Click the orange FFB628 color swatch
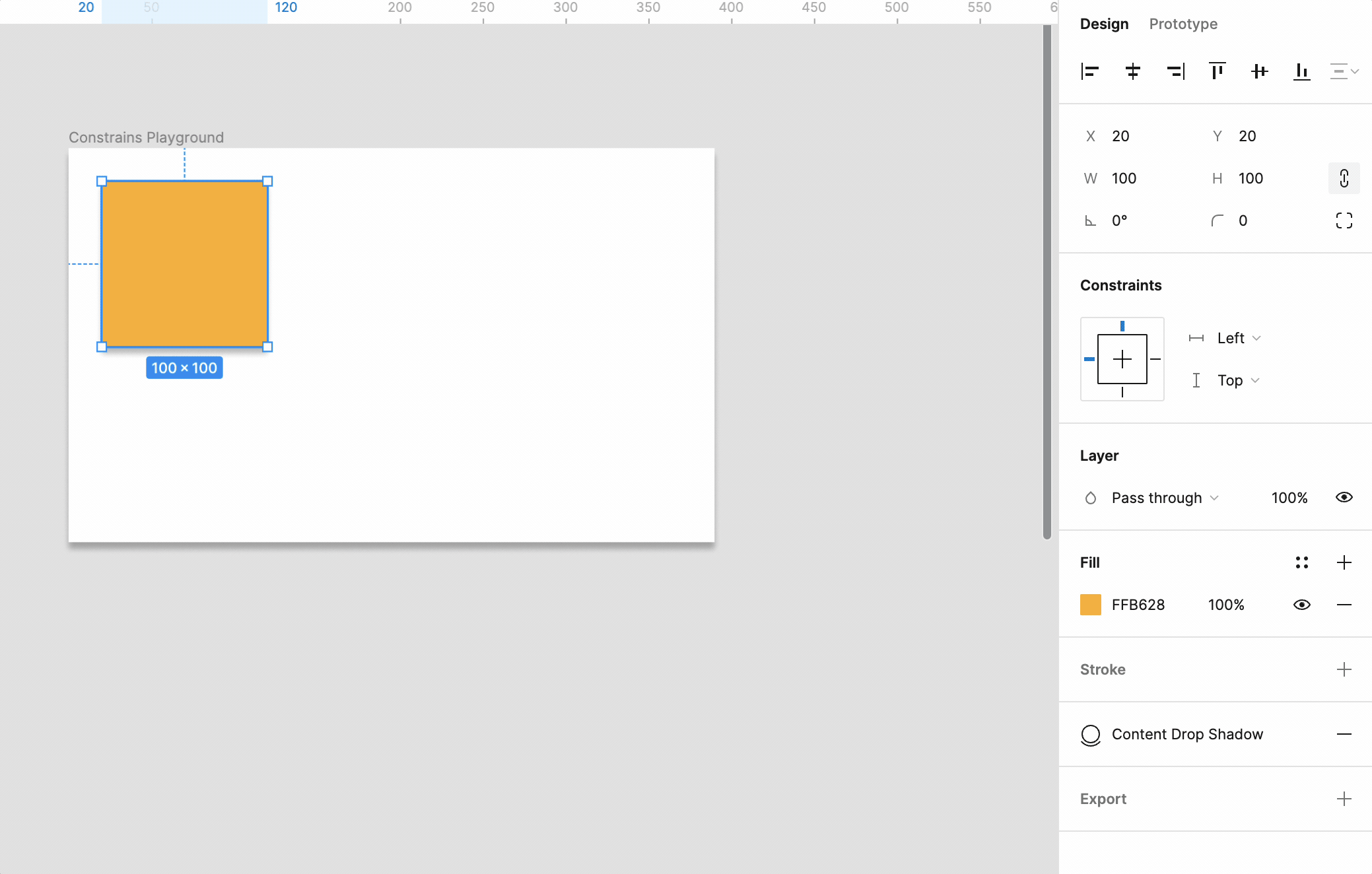1372x874 pixels. coord(1092,605)
